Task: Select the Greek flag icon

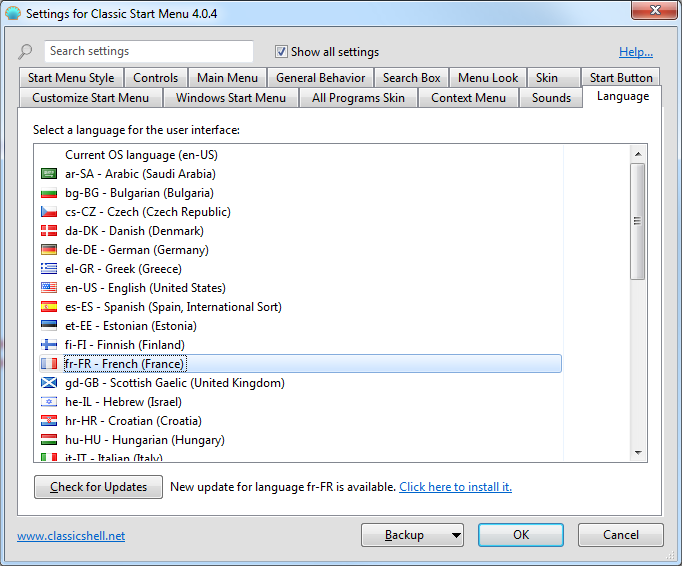Action: point(48,269)
